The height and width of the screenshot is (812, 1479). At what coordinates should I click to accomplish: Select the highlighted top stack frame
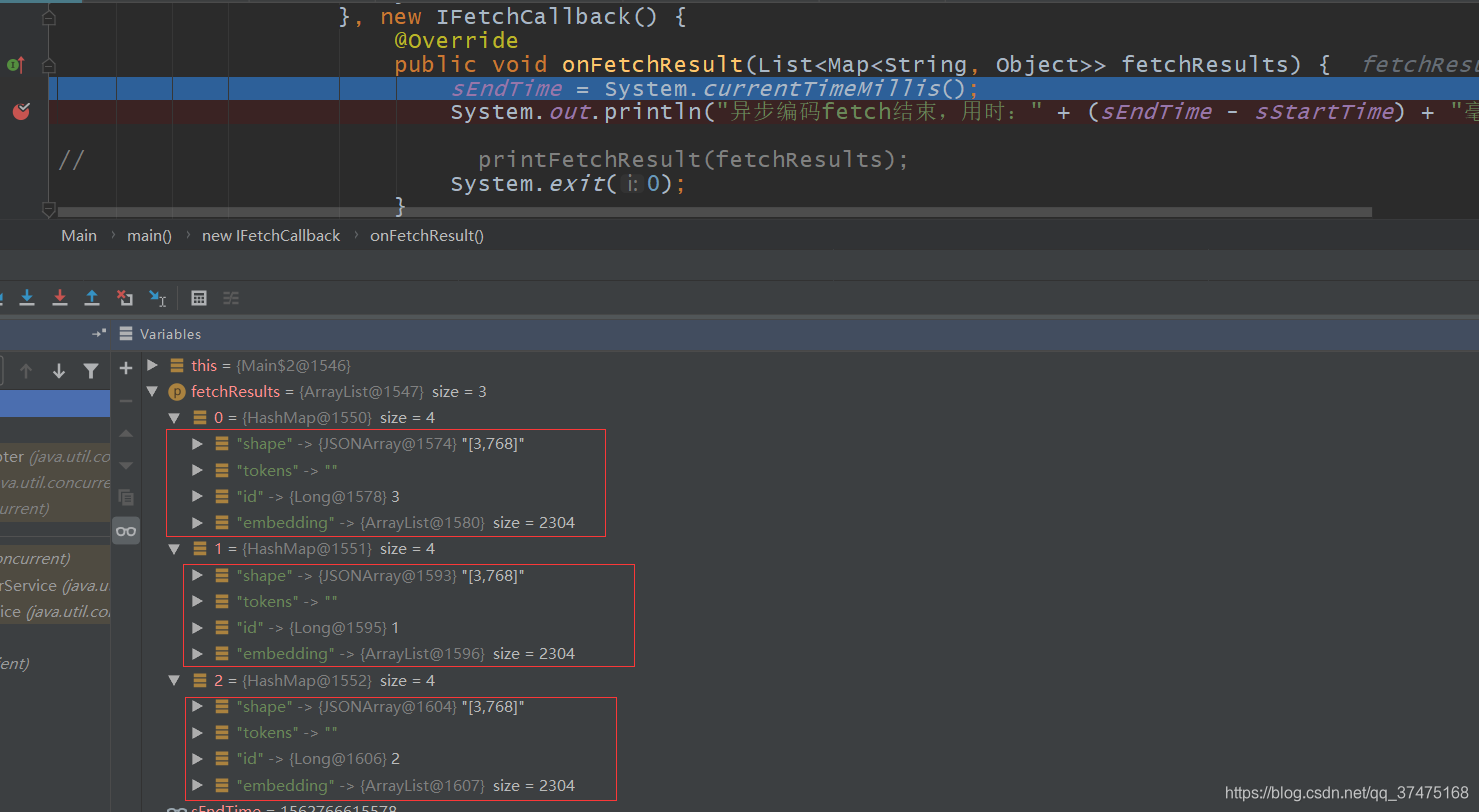(x=55, y=404)
